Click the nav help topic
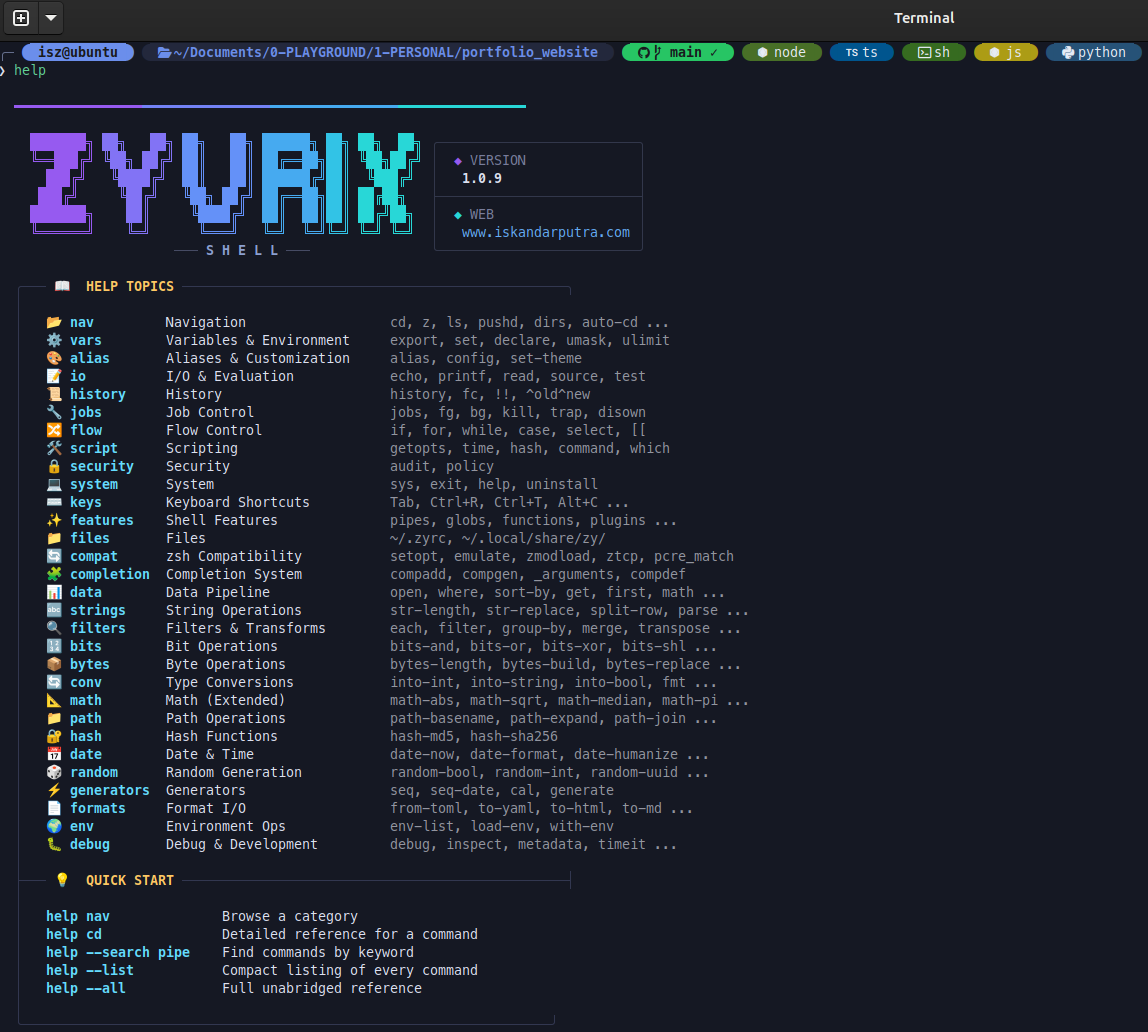The image size is (1148, 1032). [82, 322]
